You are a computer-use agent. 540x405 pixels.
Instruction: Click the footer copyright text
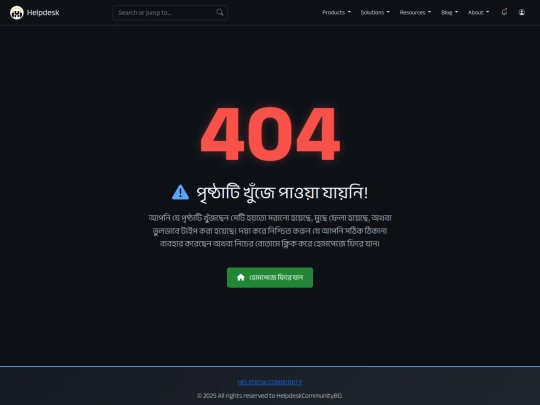coord(270,396)
